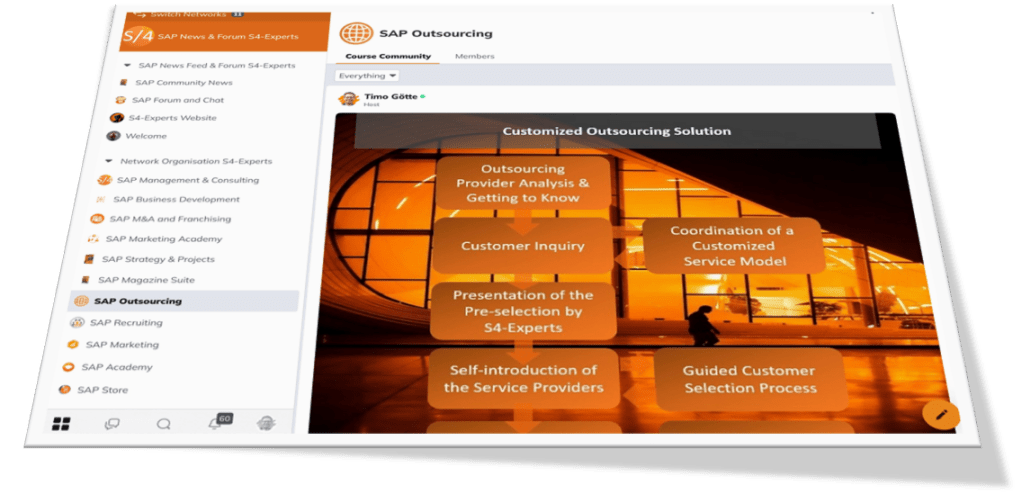The height and width of the screenshot is (495, 1022).
Task: Click the "Coordination of a Customized Service Model" box
Action: coord(732,246)
